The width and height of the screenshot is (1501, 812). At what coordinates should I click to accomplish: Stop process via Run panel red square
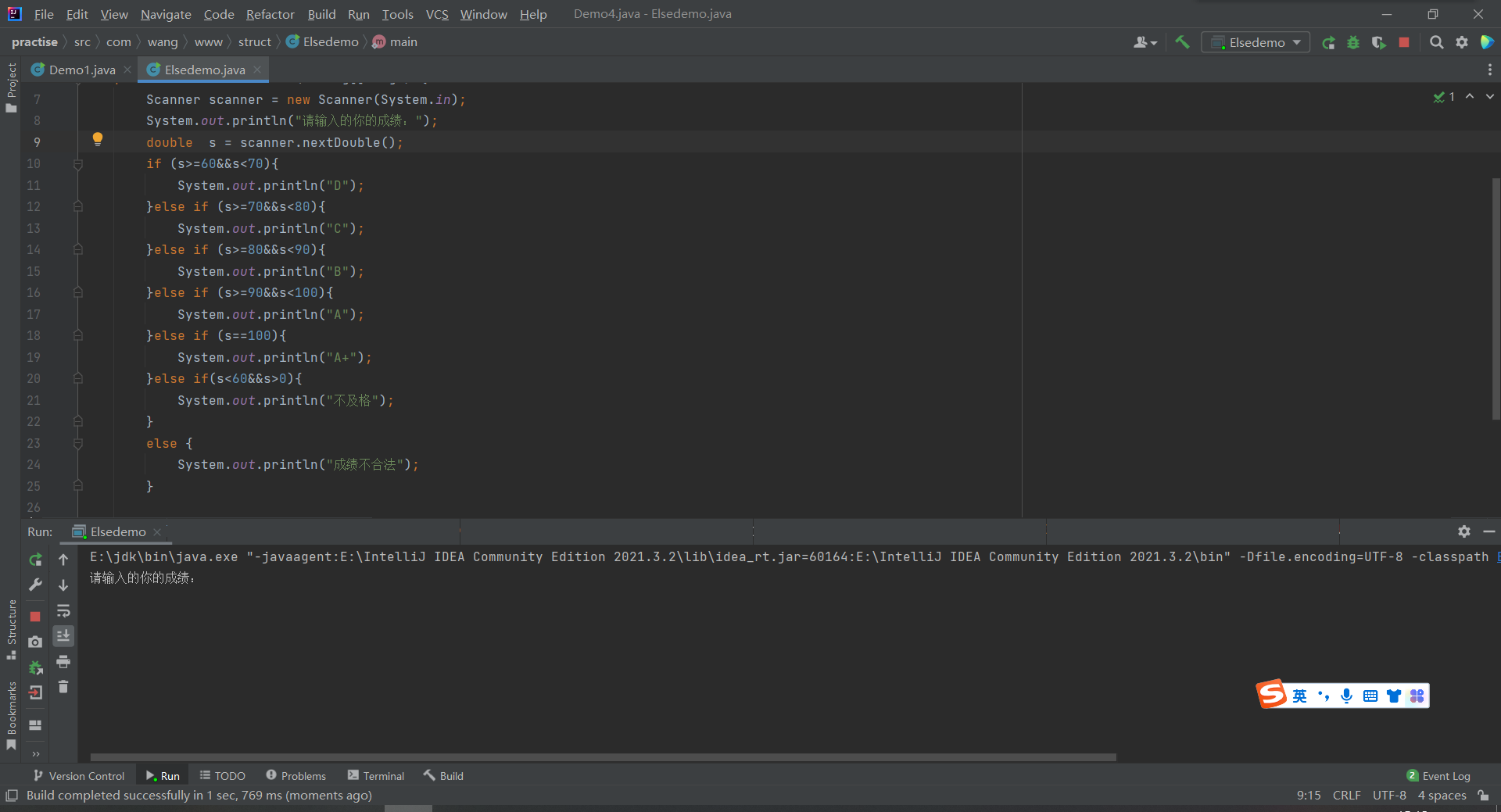point(35,617)
